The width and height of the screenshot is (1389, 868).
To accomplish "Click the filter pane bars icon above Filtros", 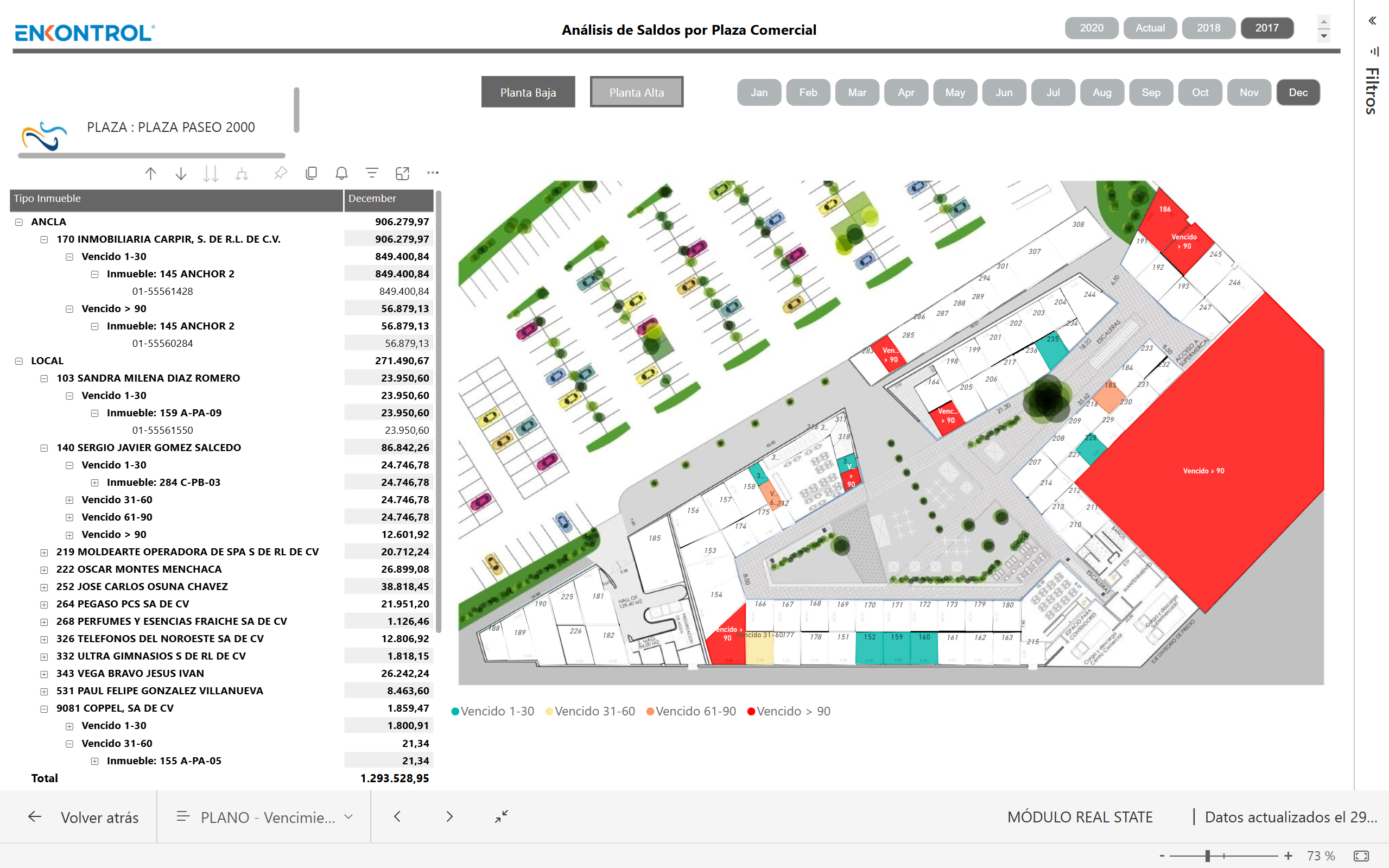I will pos(1374,52).
